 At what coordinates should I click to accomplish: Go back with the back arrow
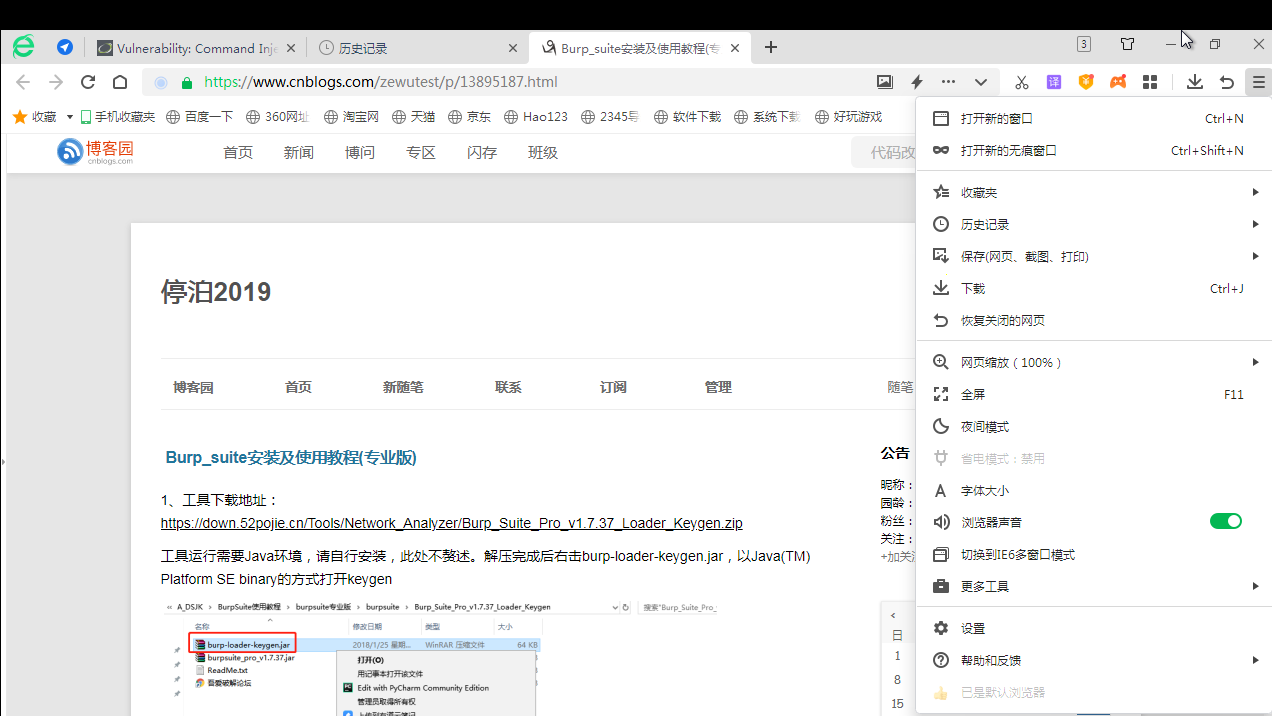pyautogui.click(x=23, y=82)
